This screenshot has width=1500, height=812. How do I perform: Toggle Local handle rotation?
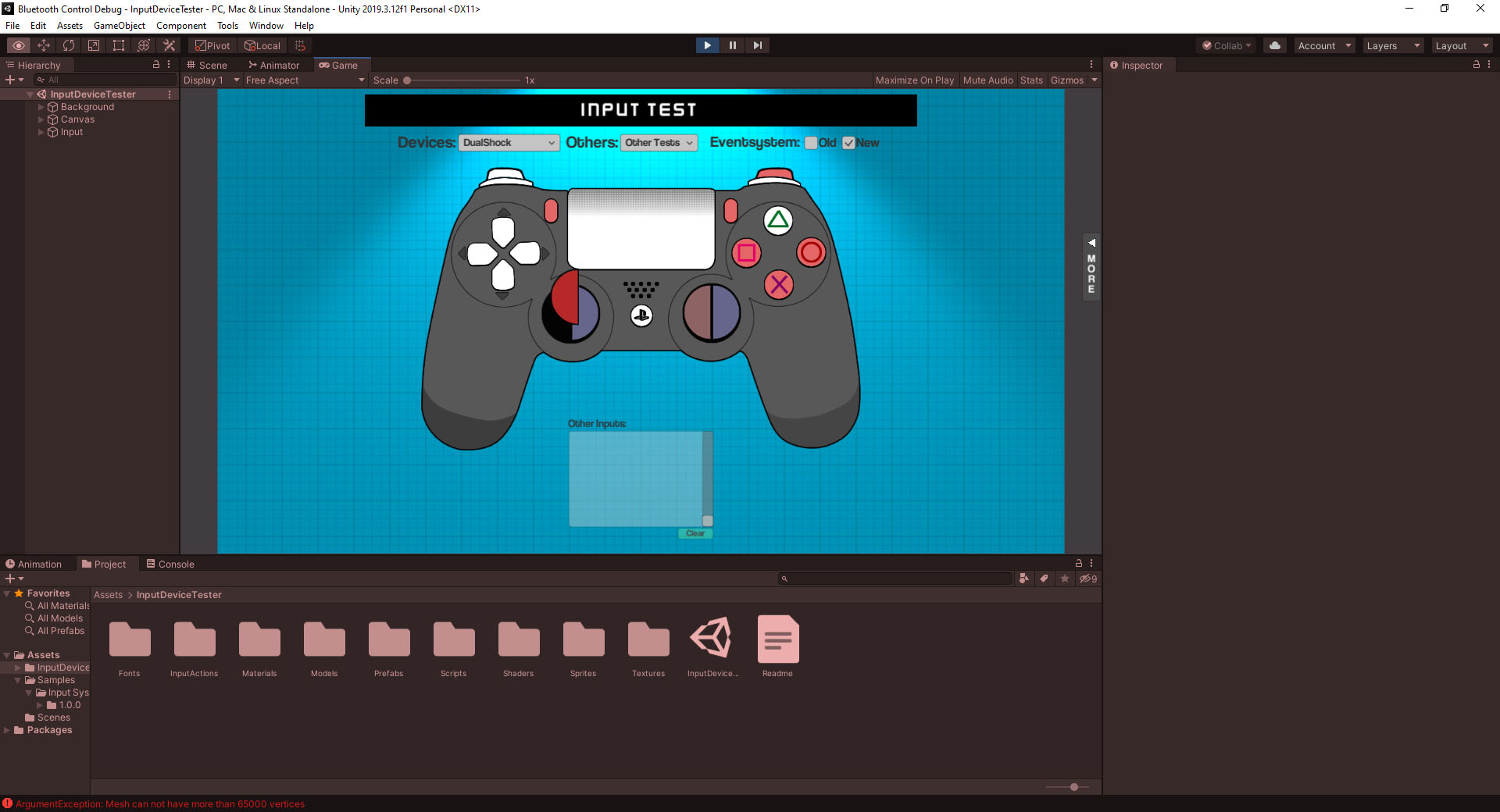(262, 45)
